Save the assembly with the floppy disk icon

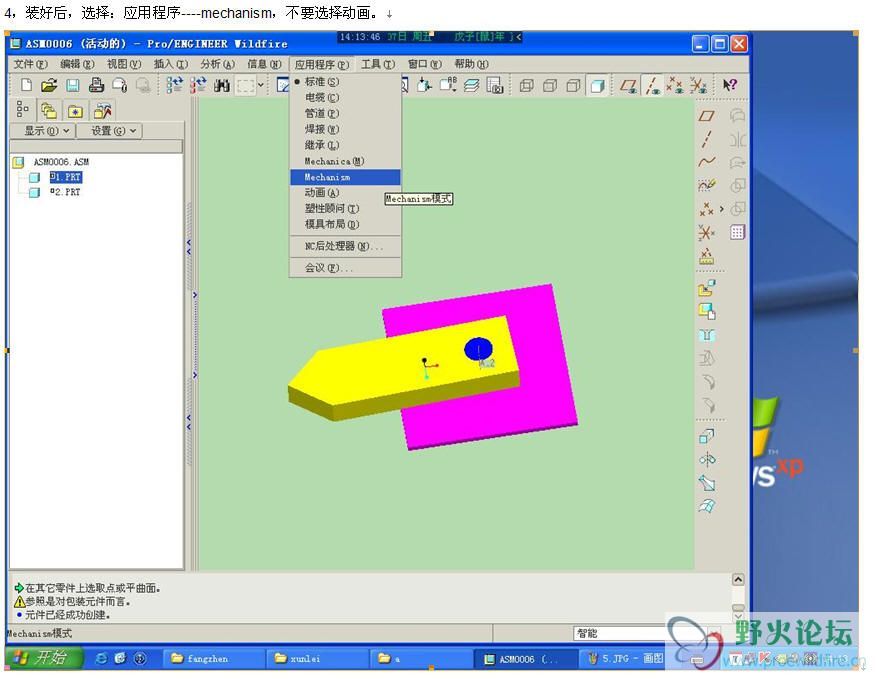[73, 85]
